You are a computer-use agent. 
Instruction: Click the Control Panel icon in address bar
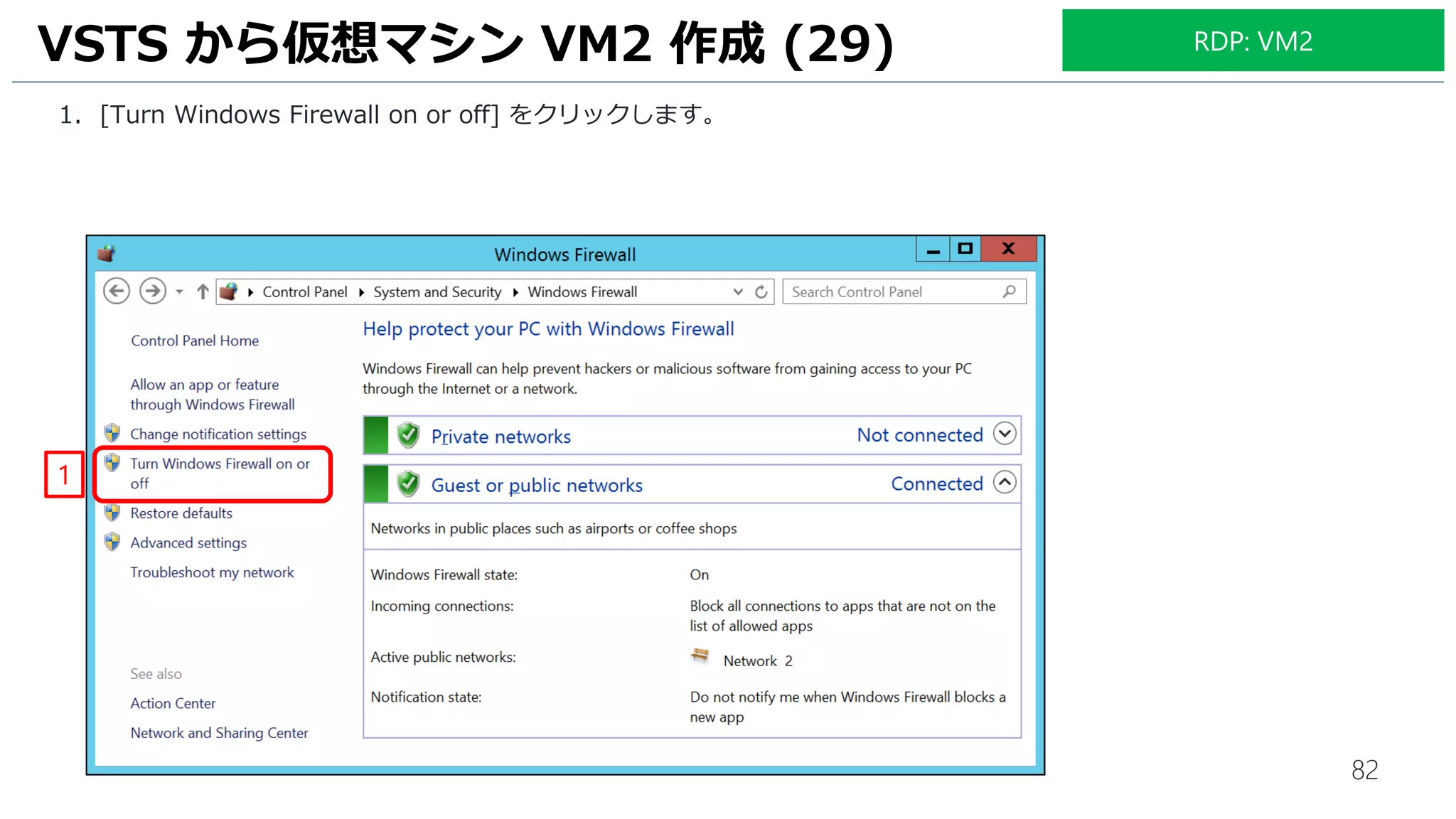pyautogui.click(x=229, y=291)
